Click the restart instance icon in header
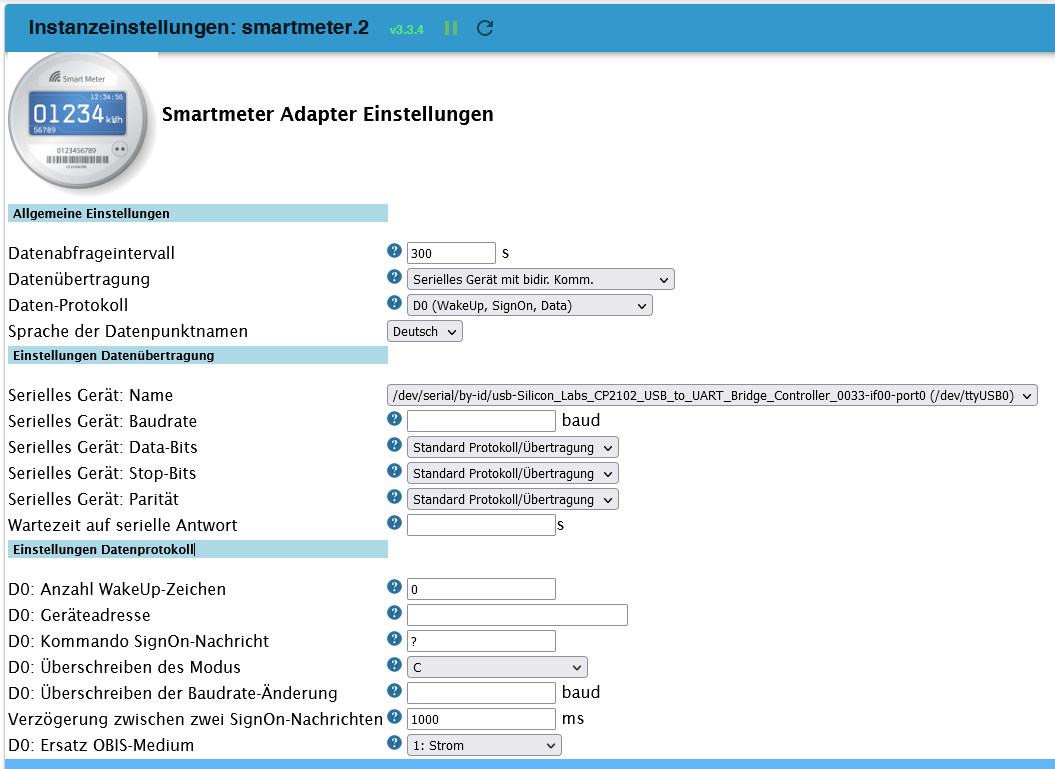 click(x=485, y=28)
